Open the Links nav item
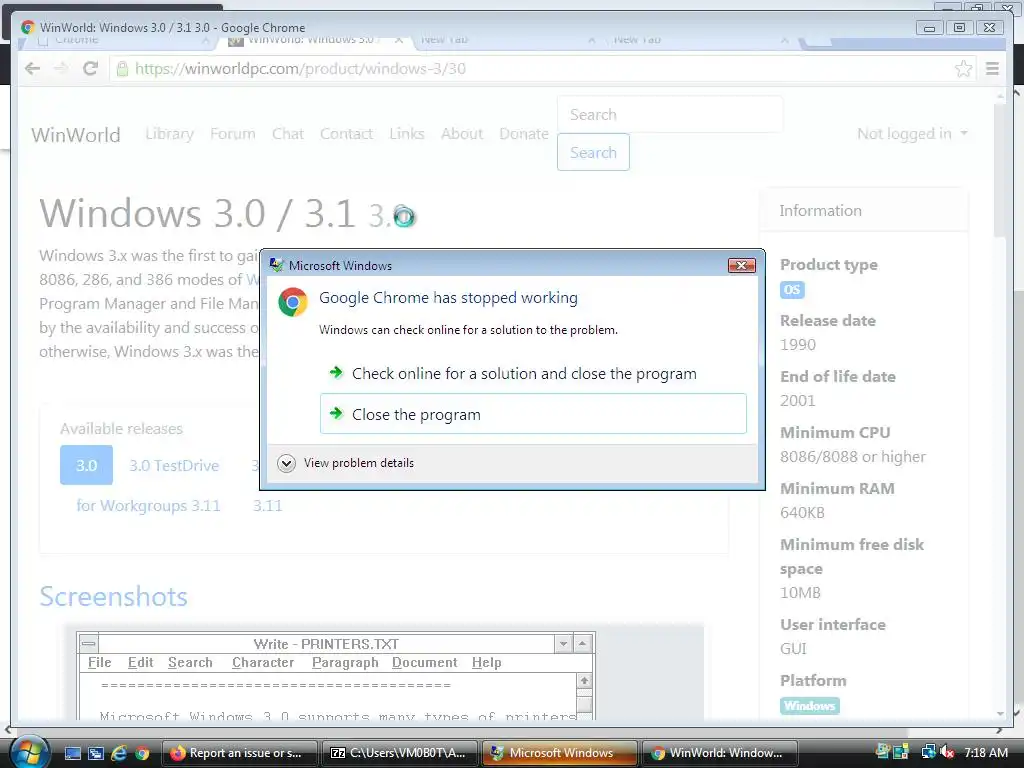Viewport: 1024px width, 768px height. [407, 134]
